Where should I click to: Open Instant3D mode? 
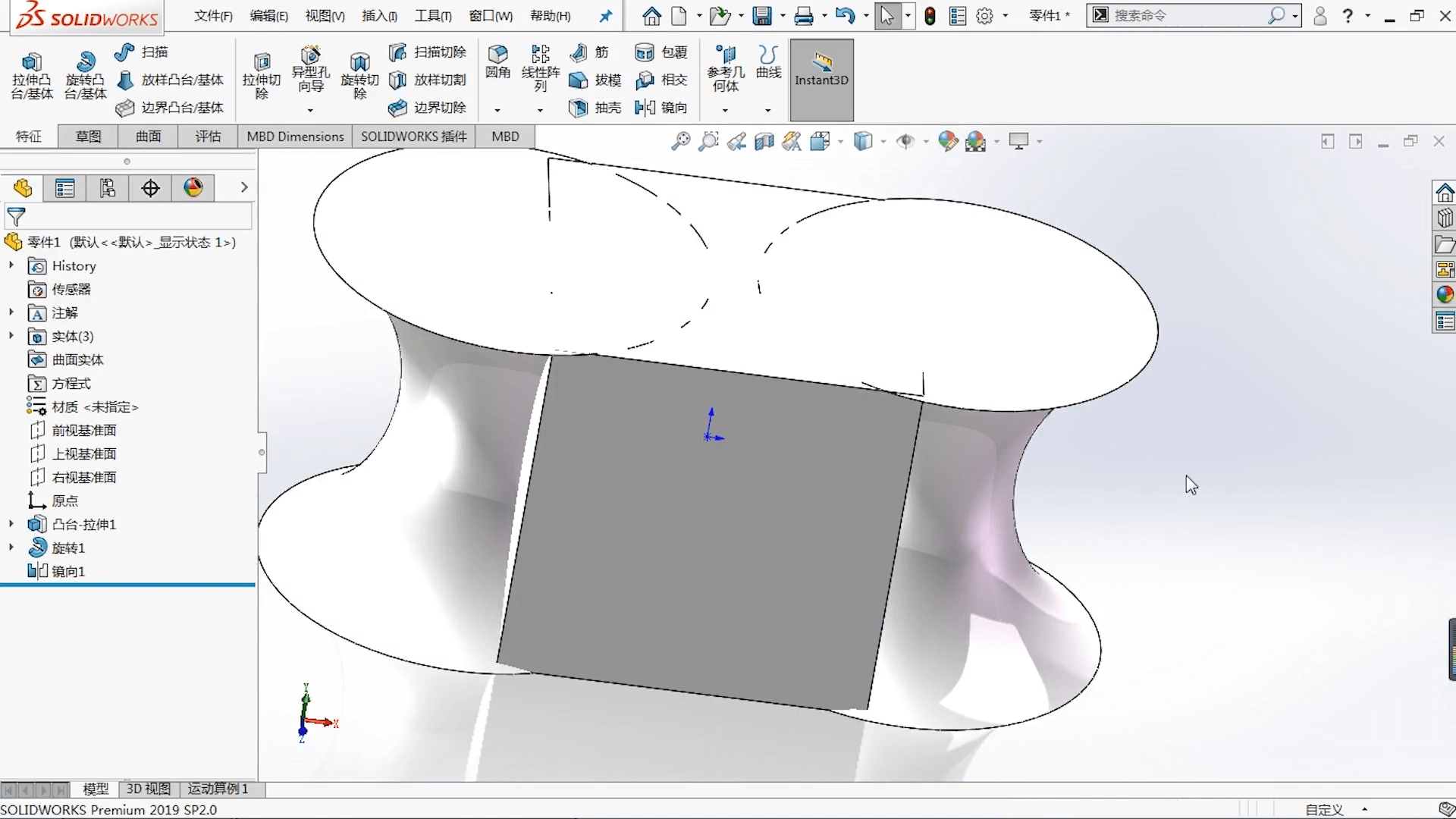821,79
